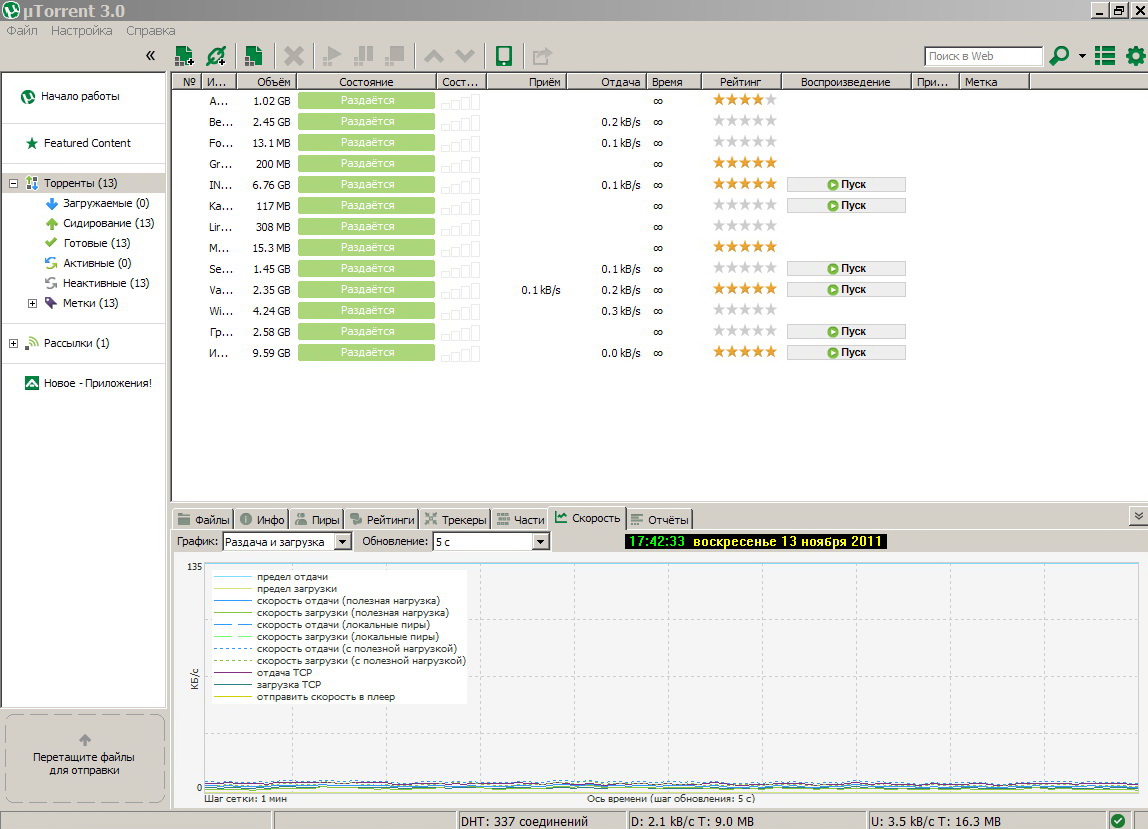The image size is (1148, 829).
Task: Click the Add Torrent from URL icon
Action: point(216,56)
